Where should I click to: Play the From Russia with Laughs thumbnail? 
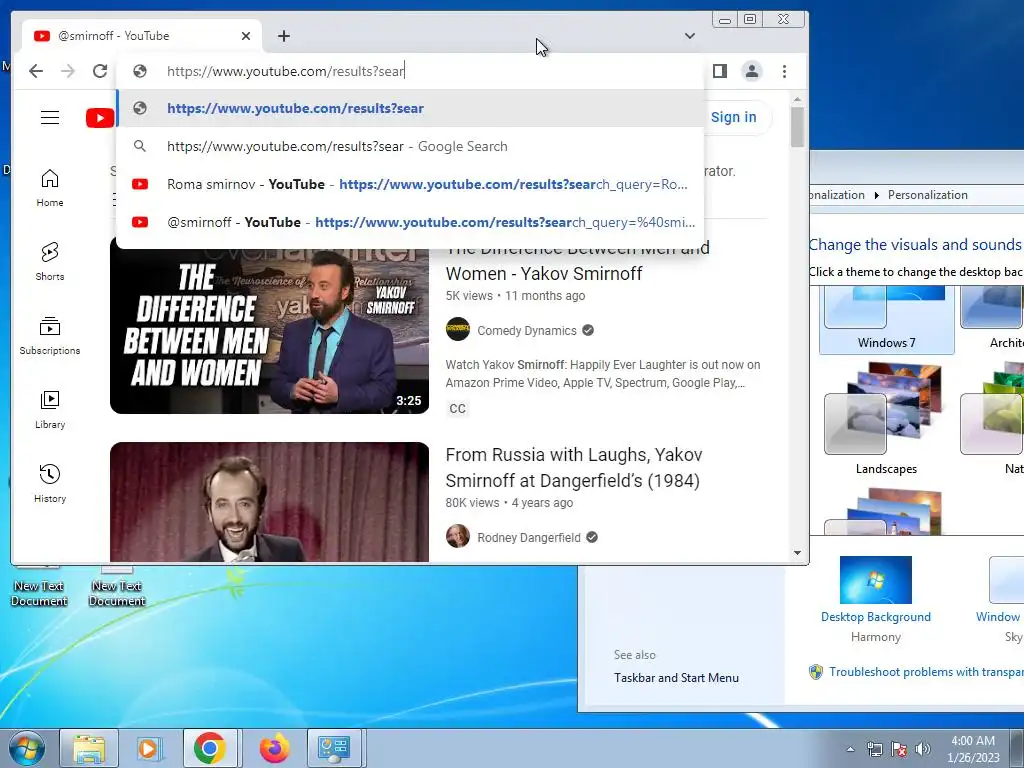pyautogui.click(x=269, y=502)
